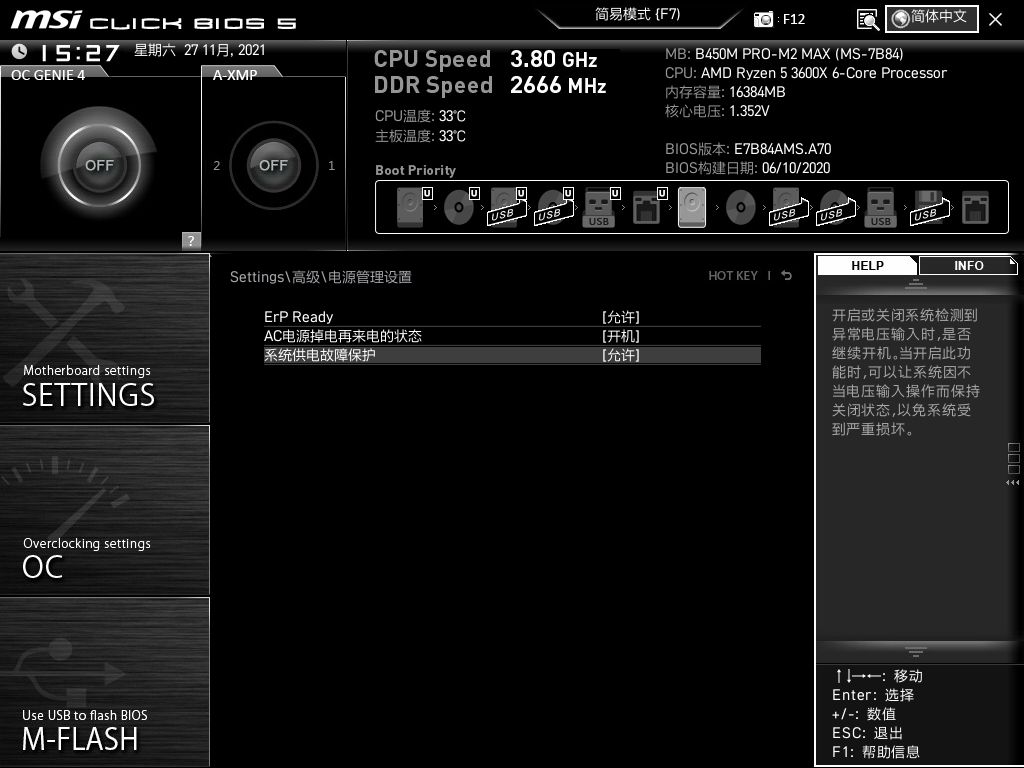
Task: Select the USB floppy boot device icon
Action: (929, 207)
